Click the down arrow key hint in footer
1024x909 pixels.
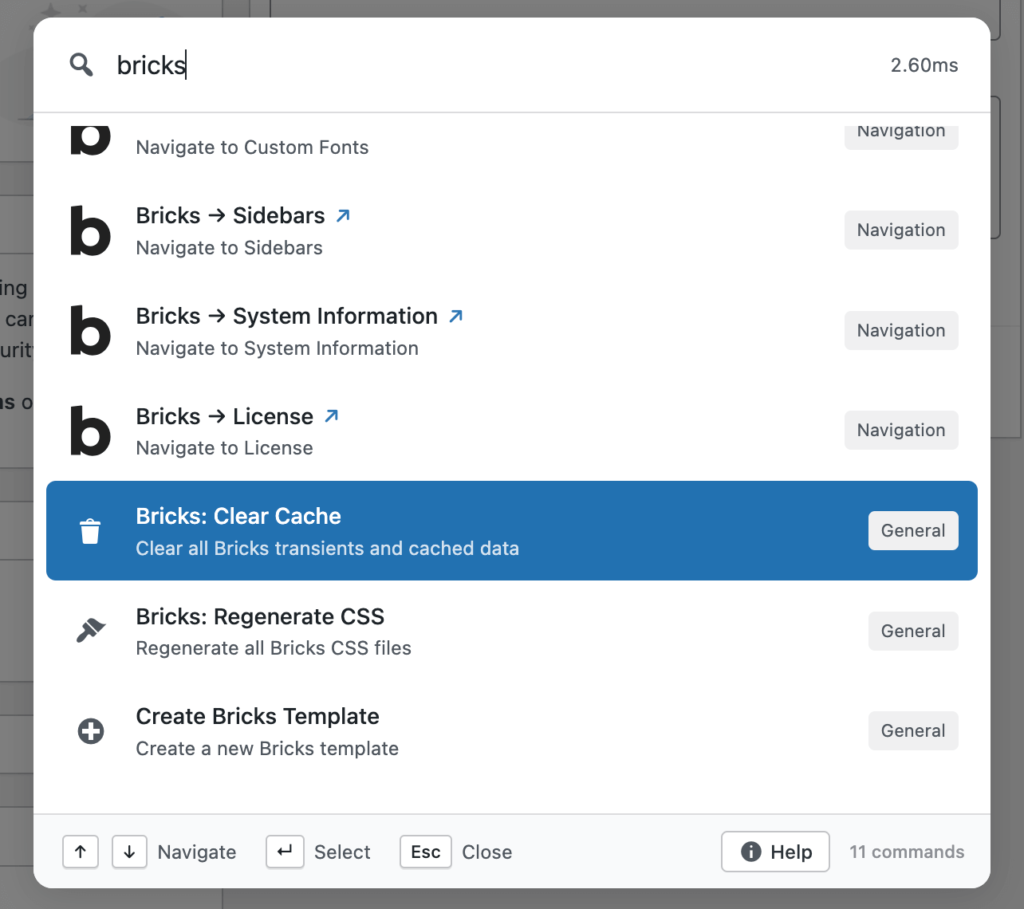[x=129, y=852]
